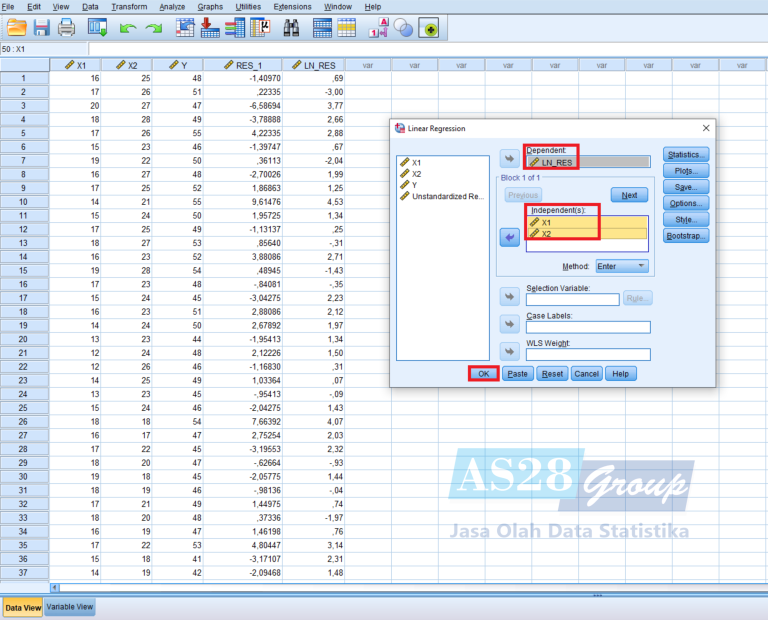Click the Value Labels toolbar icon
The width and height of the screenshot is (768, 620).
(380, 29)
